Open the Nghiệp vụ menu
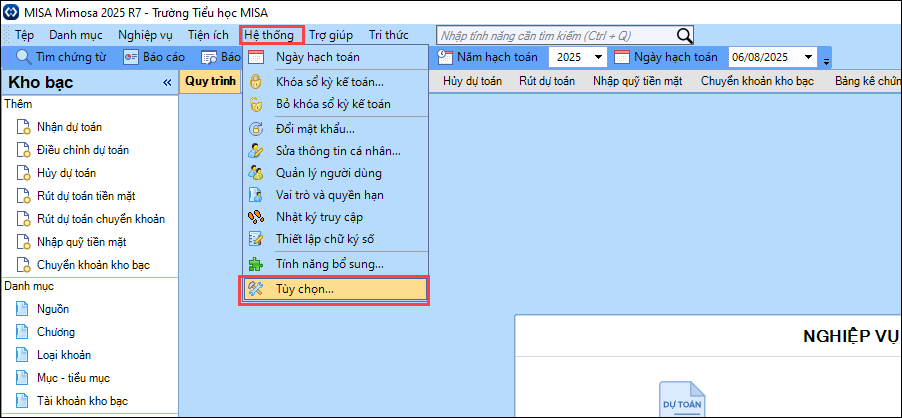Image resolution: width=902 pixels, height=418 pixels. click(146, 35)
